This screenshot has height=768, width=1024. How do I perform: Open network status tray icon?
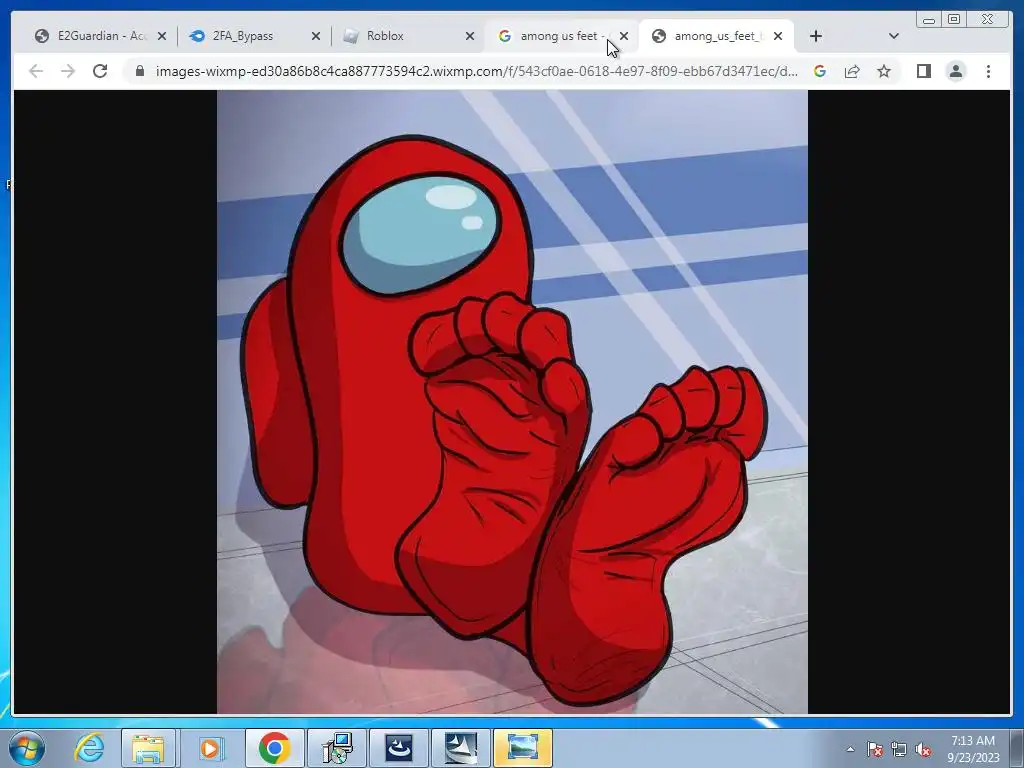[x=899, y=749]
